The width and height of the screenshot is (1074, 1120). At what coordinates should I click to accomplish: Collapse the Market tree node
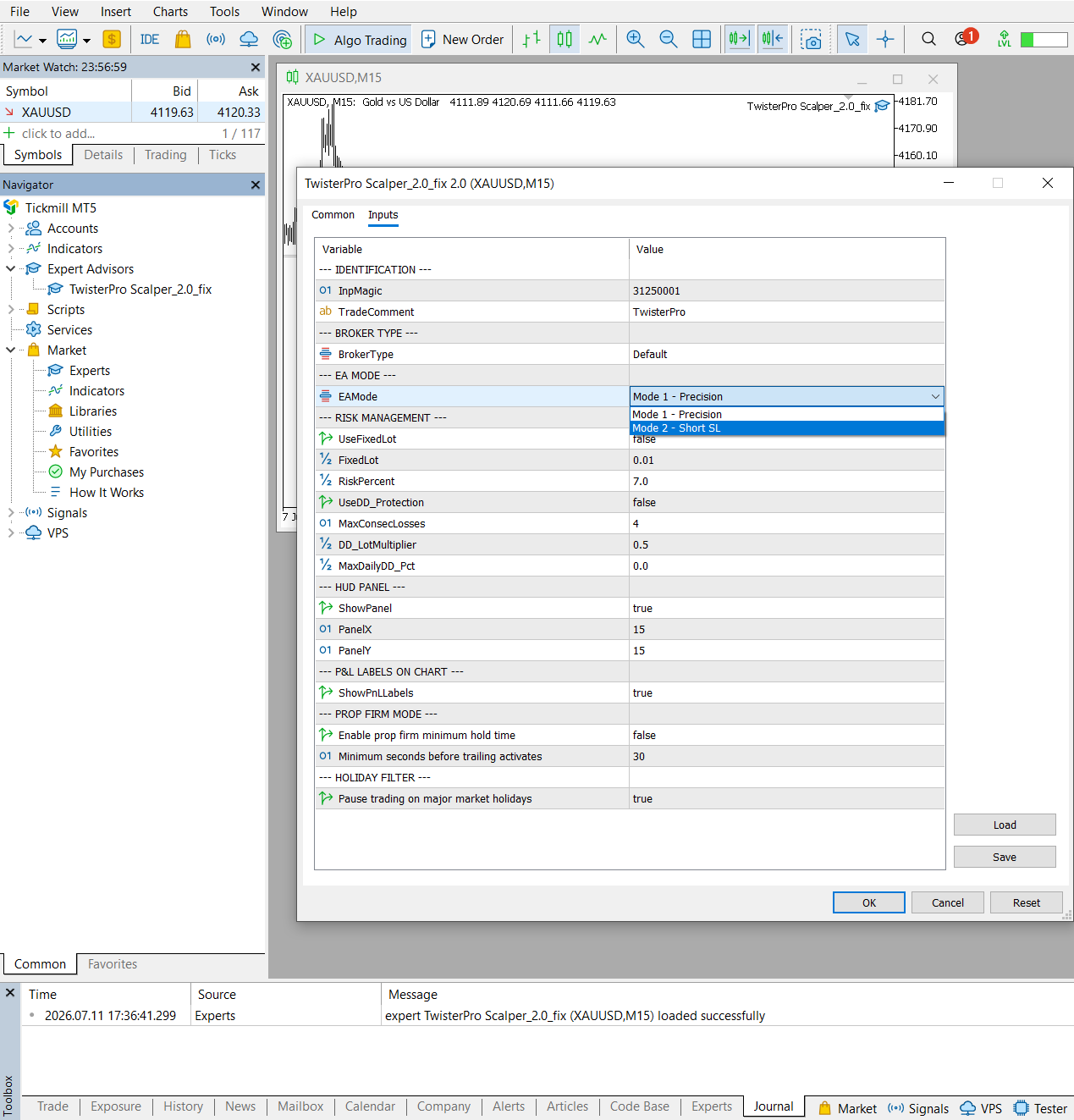(11, 350)
